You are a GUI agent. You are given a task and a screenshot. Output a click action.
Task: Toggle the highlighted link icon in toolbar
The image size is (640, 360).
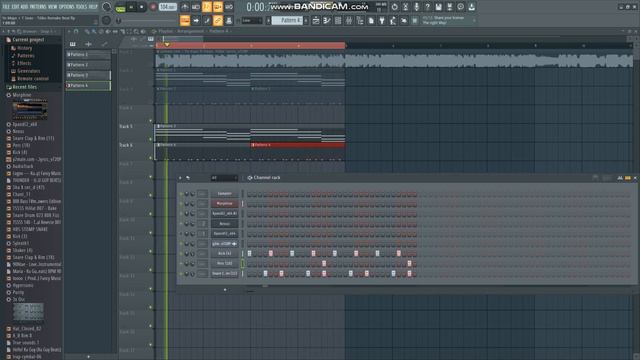point(218,20)
